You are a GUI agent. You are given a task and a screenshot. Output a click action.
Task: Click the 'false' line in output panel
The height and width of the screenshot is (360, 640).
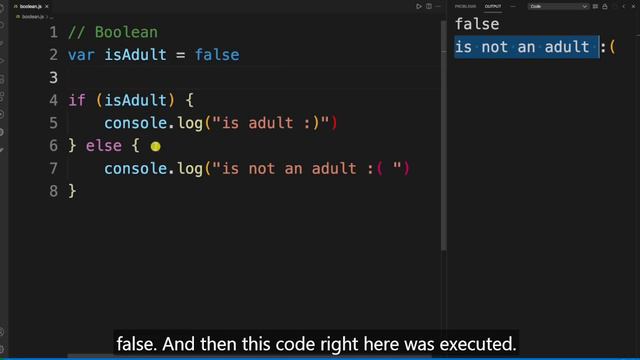click(477, 24)
